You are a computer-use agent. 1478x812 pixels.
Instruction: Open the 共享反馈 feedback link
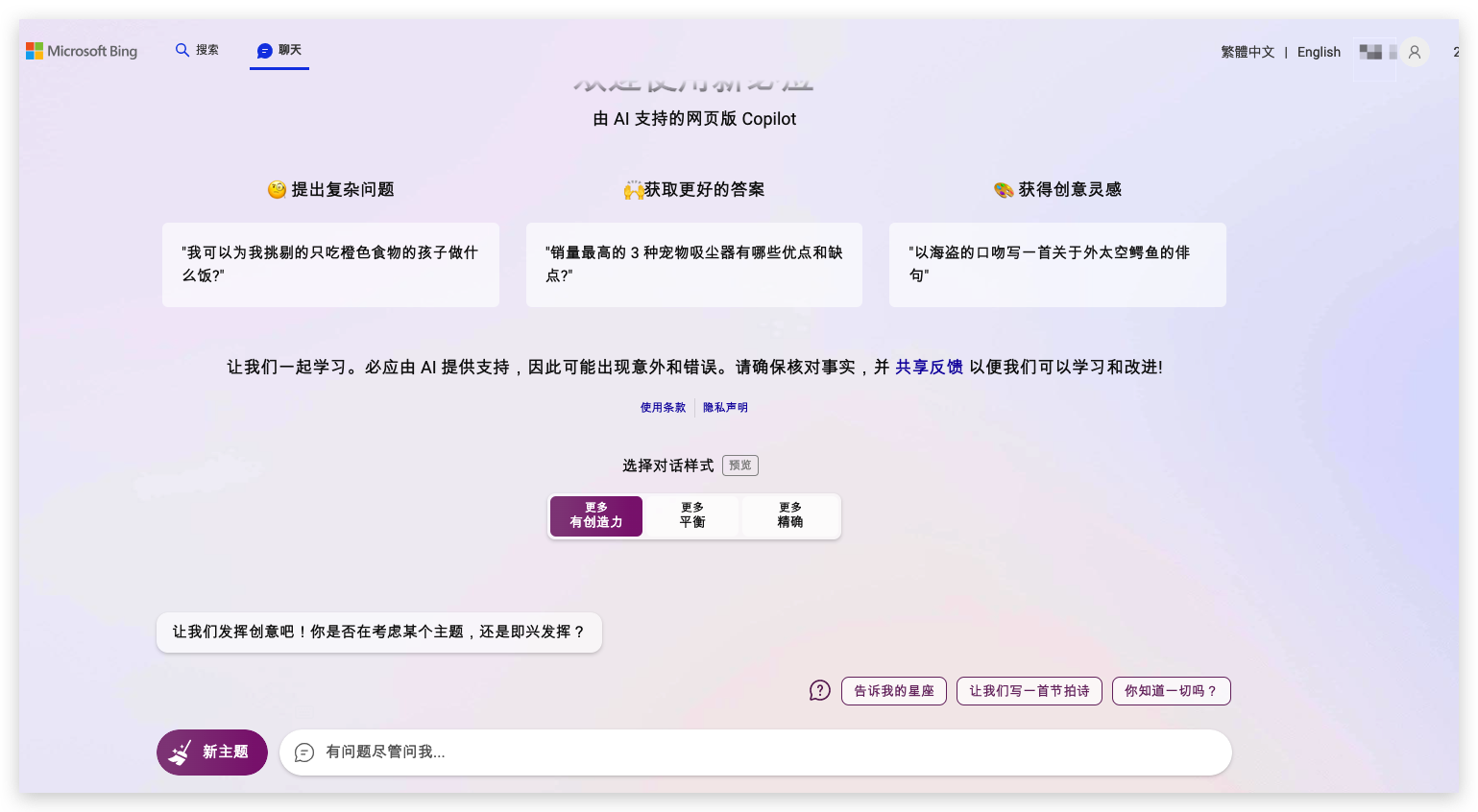(929, 367)
